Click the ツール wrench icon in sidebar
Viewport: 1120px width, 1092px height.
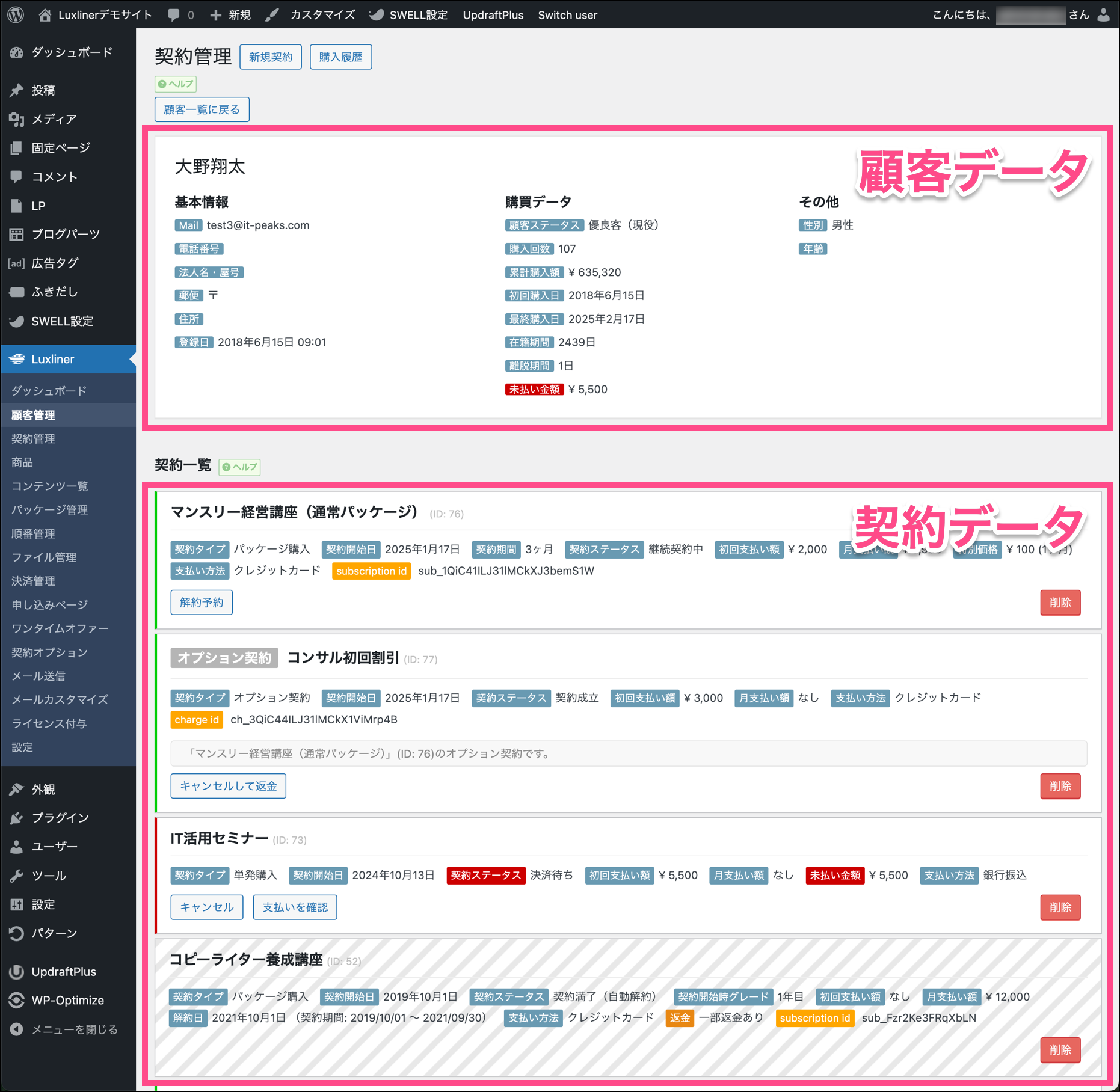pyautogui.click(x=16, y=876)
